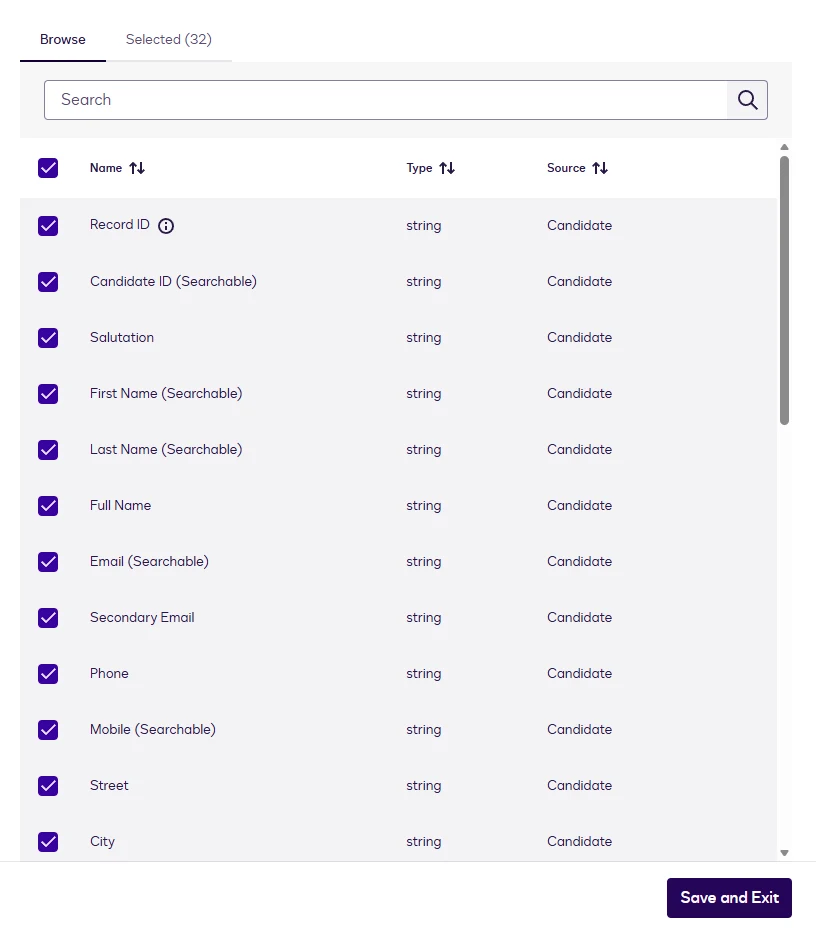Open Record ID info icon

click(166, 226)
